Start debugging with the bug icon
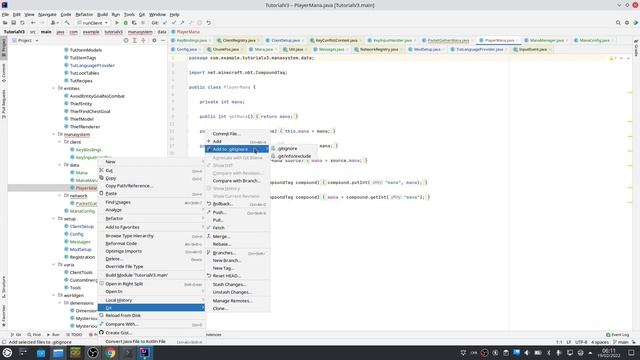The width and height of the screenshot is (640, 360). [x=125, y=23]
